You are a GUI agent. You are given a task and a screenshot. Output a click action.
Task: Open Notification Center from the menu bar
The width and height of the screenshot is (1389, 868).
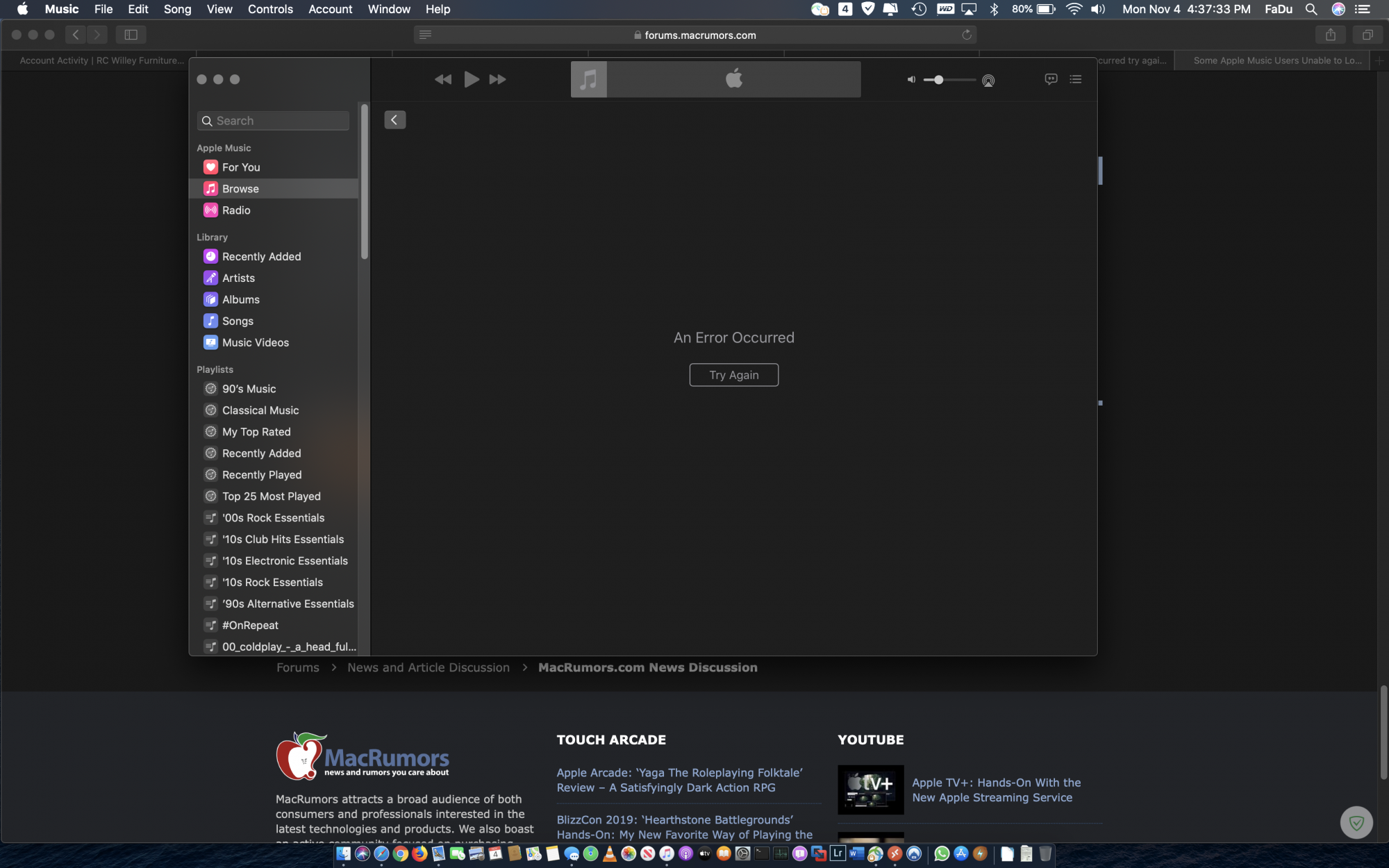coord(1363,9)
